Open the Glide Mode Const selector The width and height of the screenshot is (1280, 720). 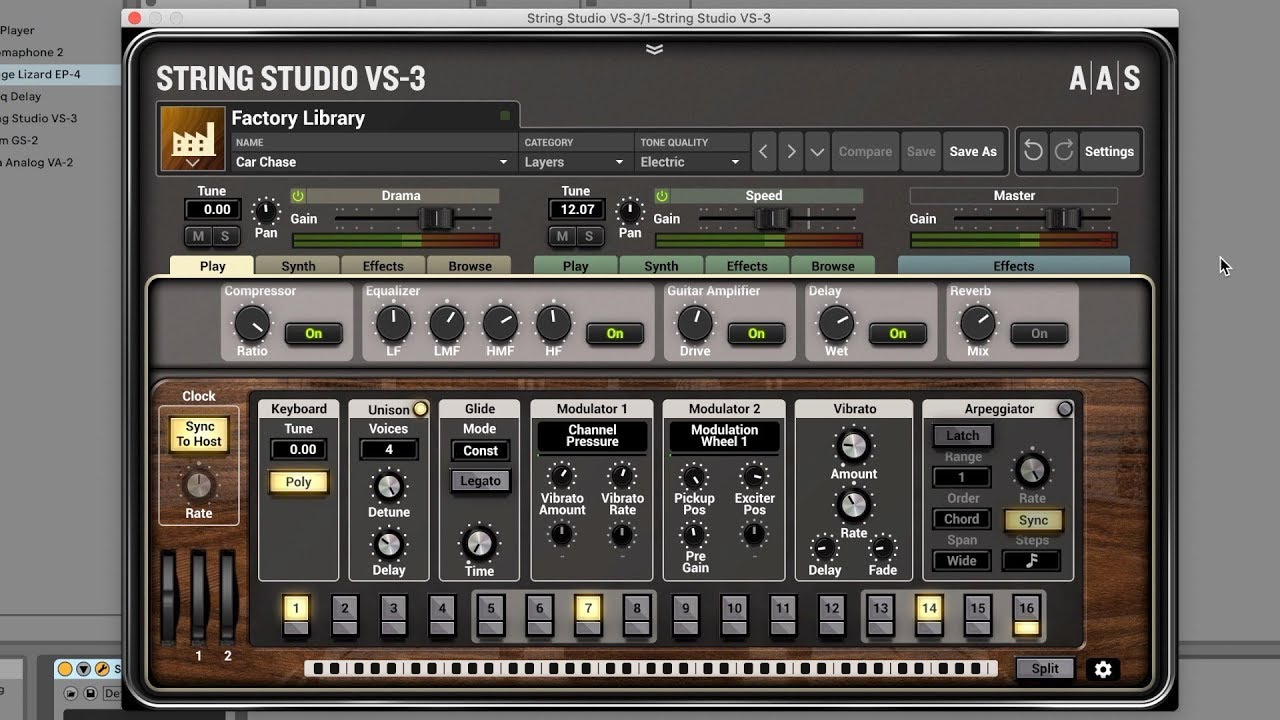point(480,451)
